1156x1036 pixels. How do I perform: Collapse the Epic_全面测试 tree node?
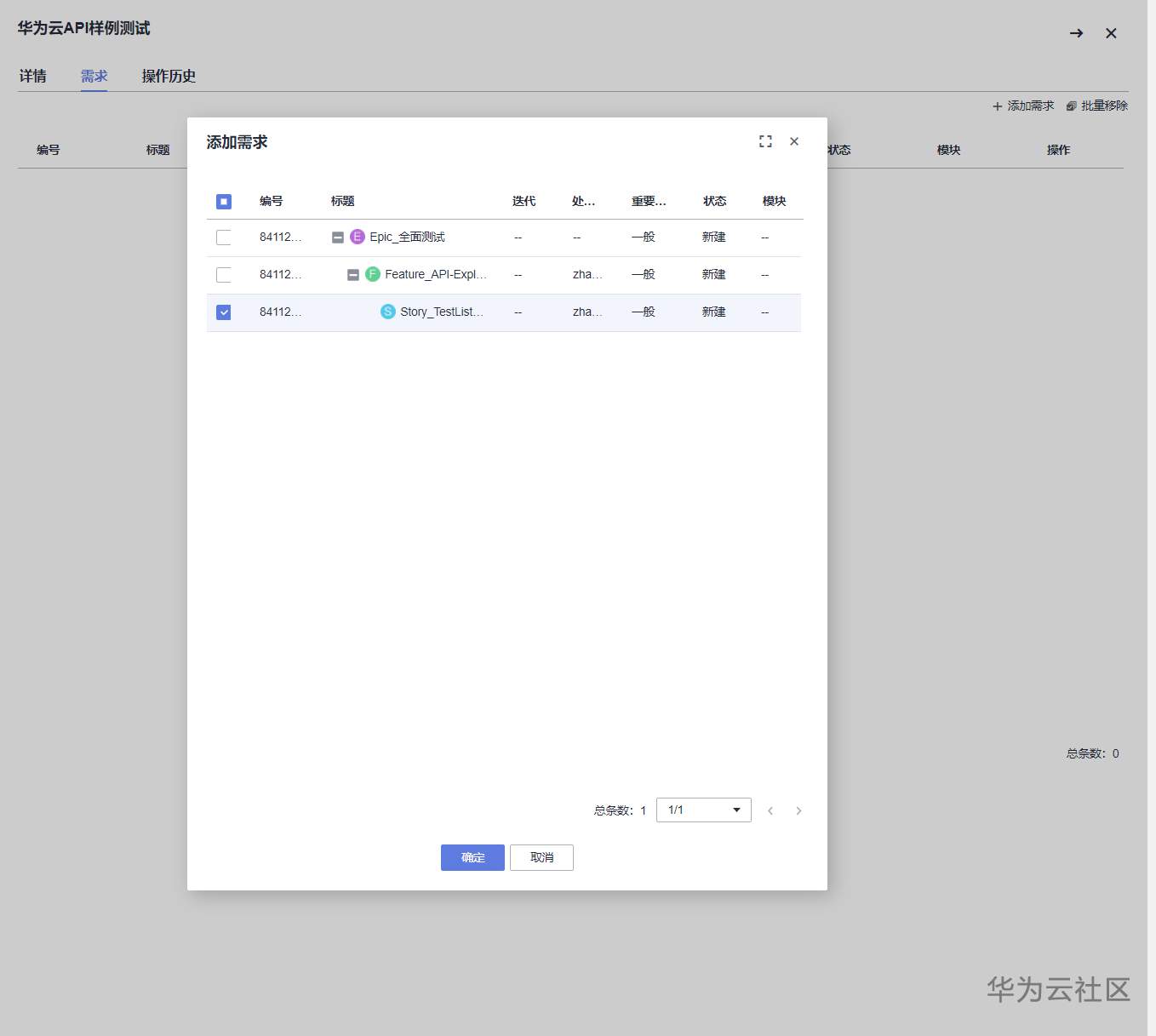(338, 238)
